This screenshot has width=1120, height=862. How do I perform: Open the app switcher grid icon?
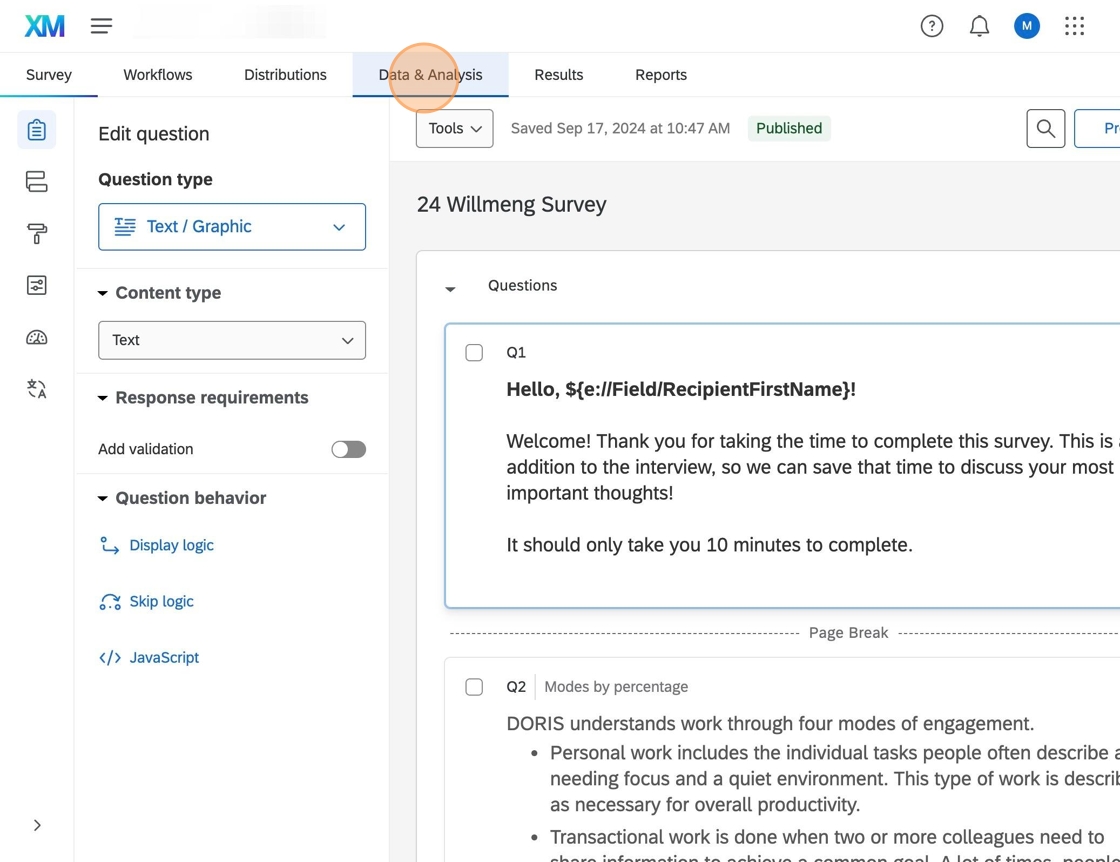(x=1074, y=26)
